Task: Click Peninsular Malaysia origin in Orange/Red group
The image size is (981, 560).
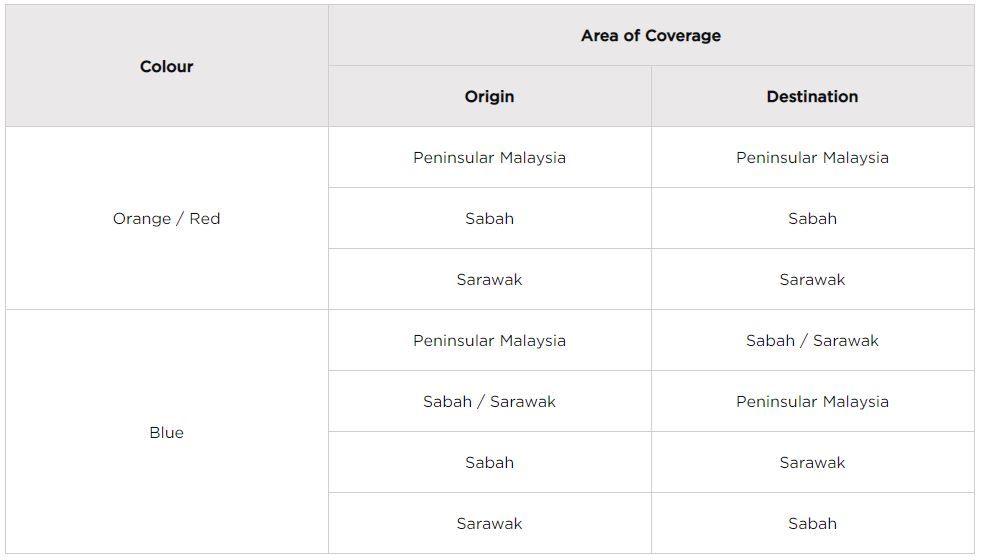Action: pyautogui.click(x=489, y=158)
